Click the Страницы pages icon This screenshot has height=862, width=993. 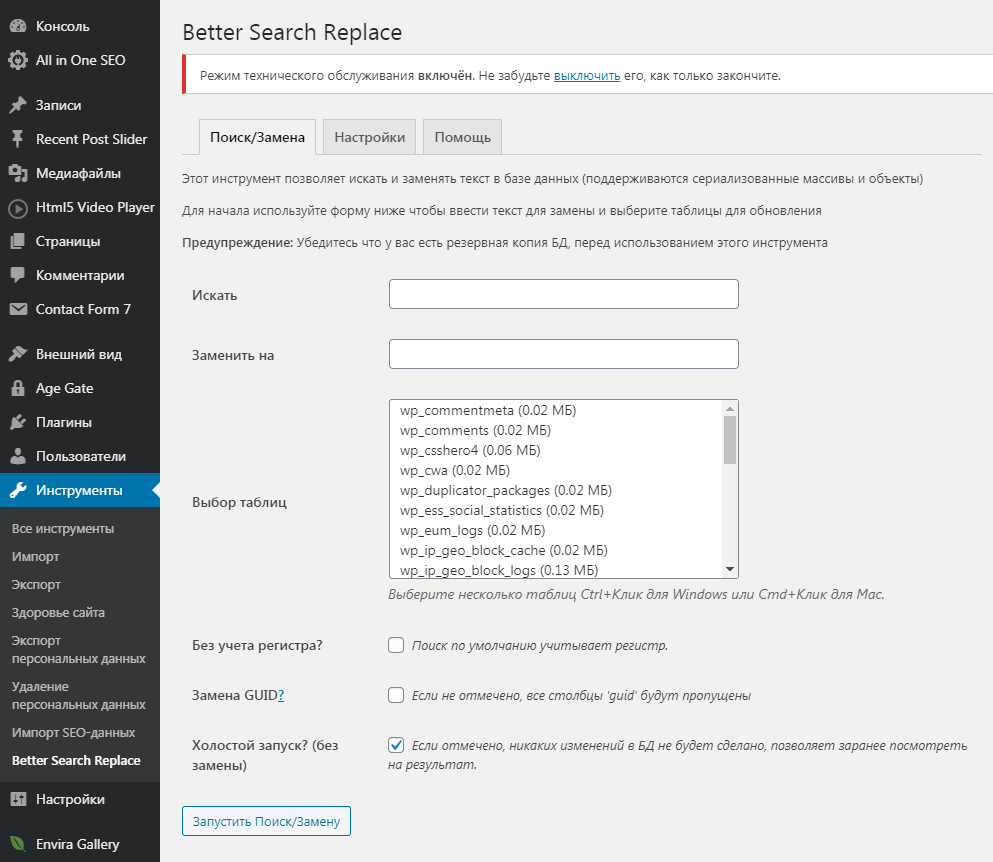(18, 241)
